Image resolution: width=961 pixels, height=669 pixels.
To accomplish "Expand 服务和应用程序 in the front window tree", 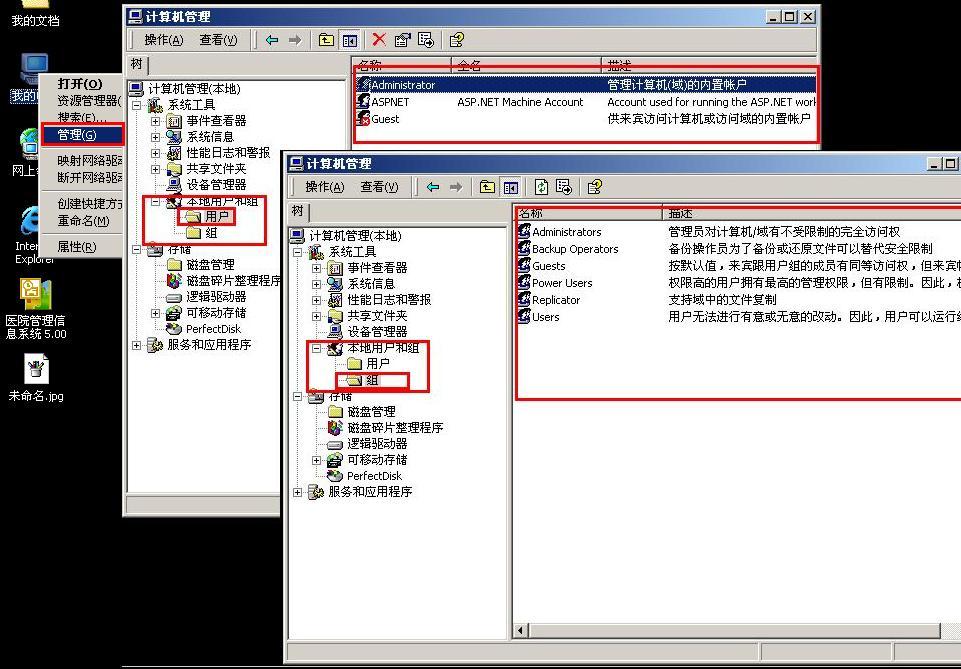I will (x=298, y=492).
